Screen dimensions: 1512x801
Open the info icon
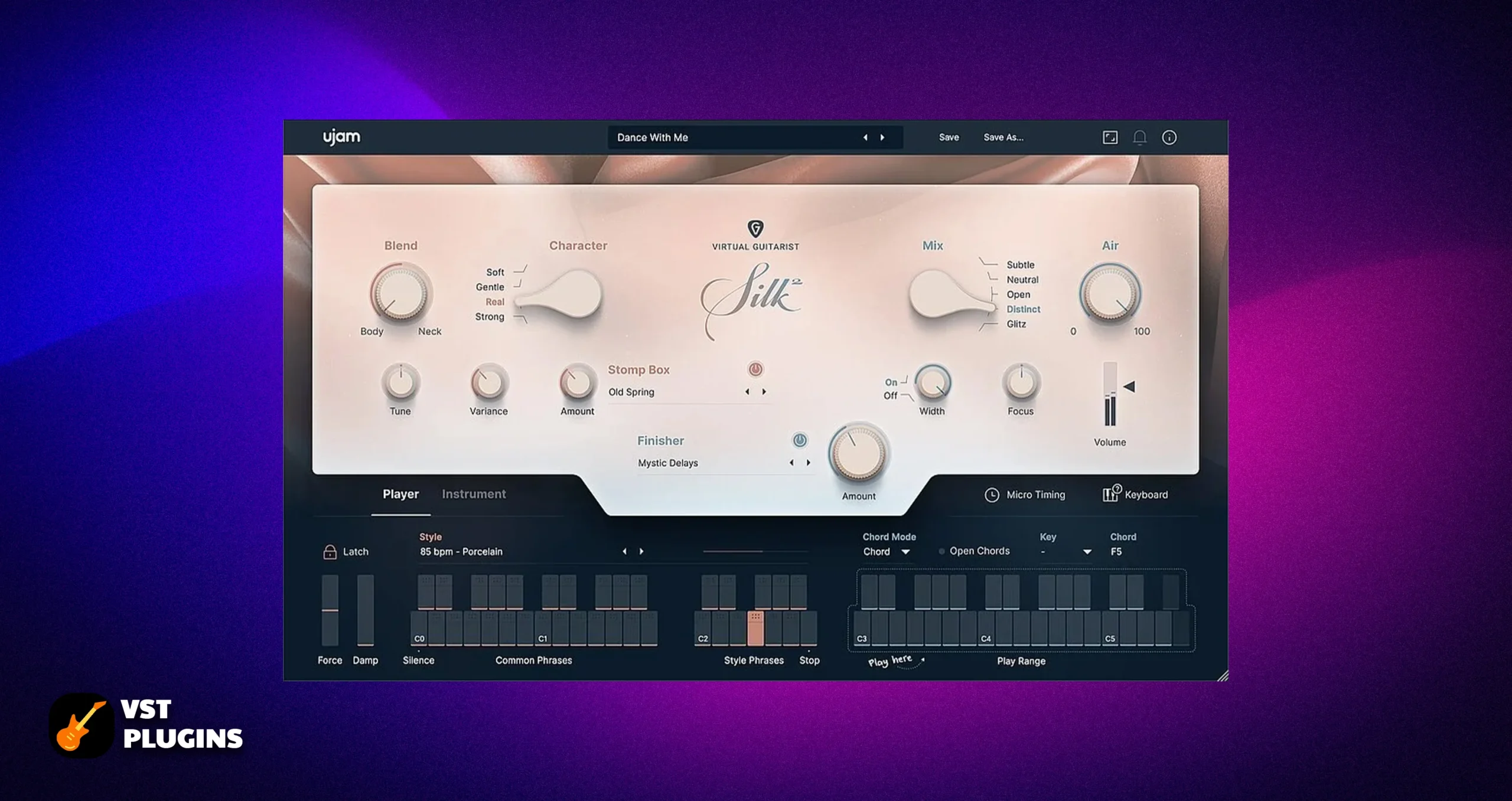[x=1169, y=138]
